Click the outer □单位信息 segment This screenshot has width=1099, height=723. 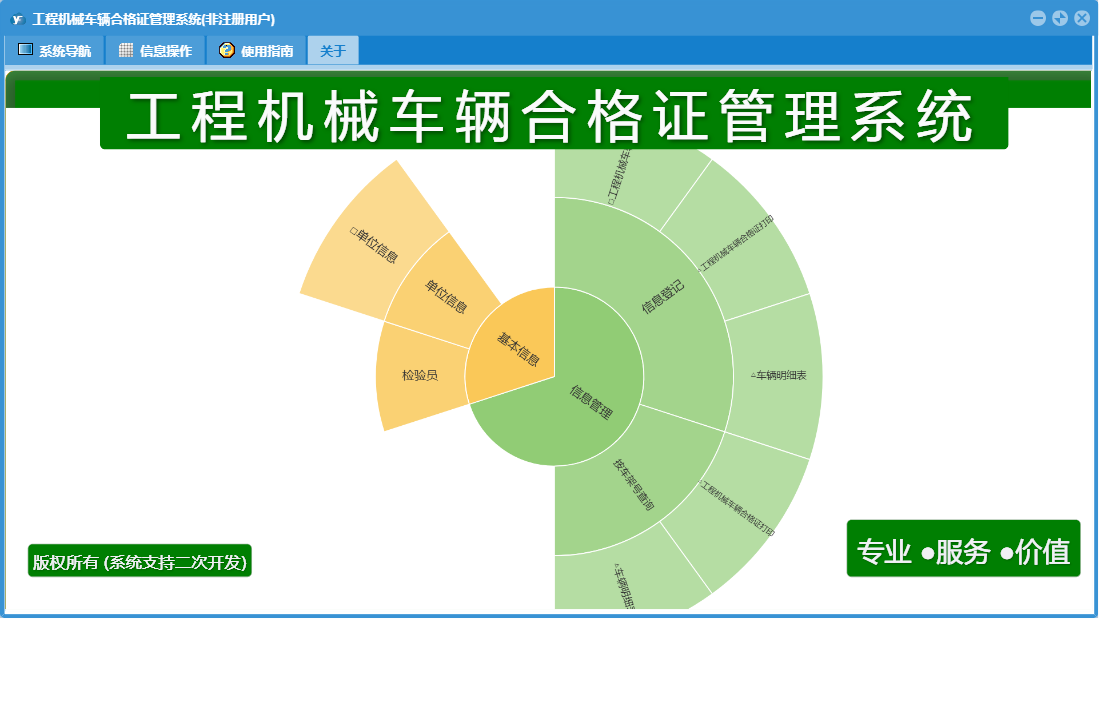click(x=374, y=244)
